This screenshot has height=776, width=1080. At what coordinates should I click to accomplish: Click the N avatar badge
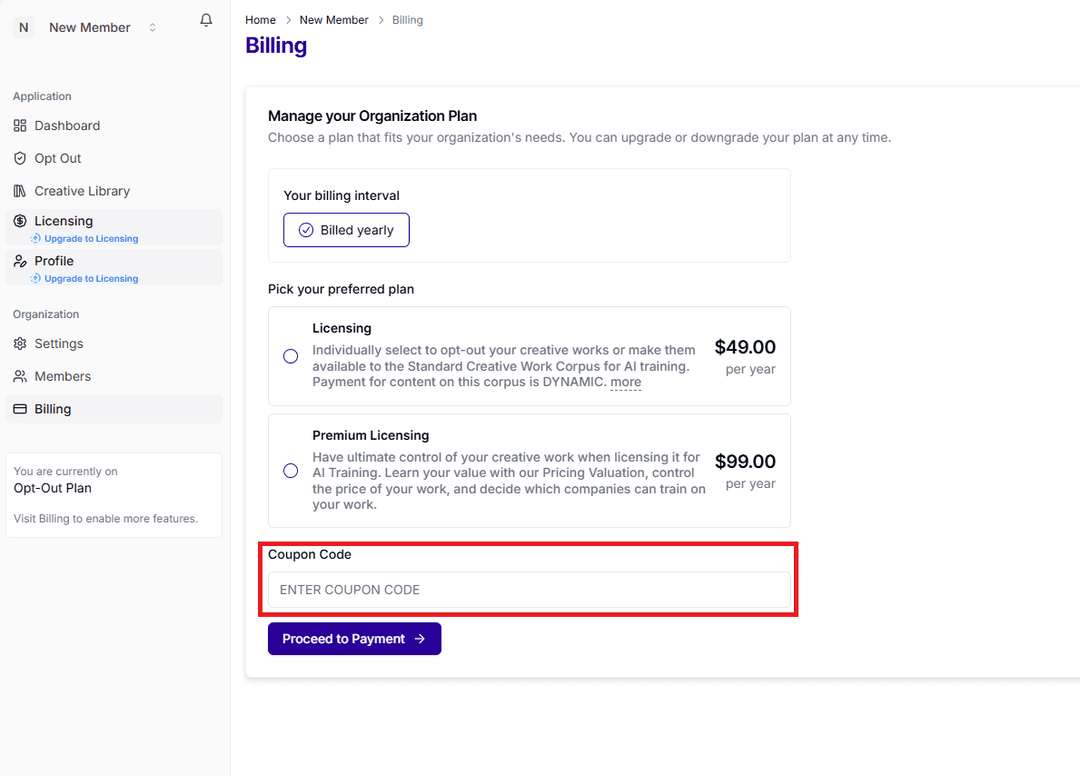tap(23, 27)
